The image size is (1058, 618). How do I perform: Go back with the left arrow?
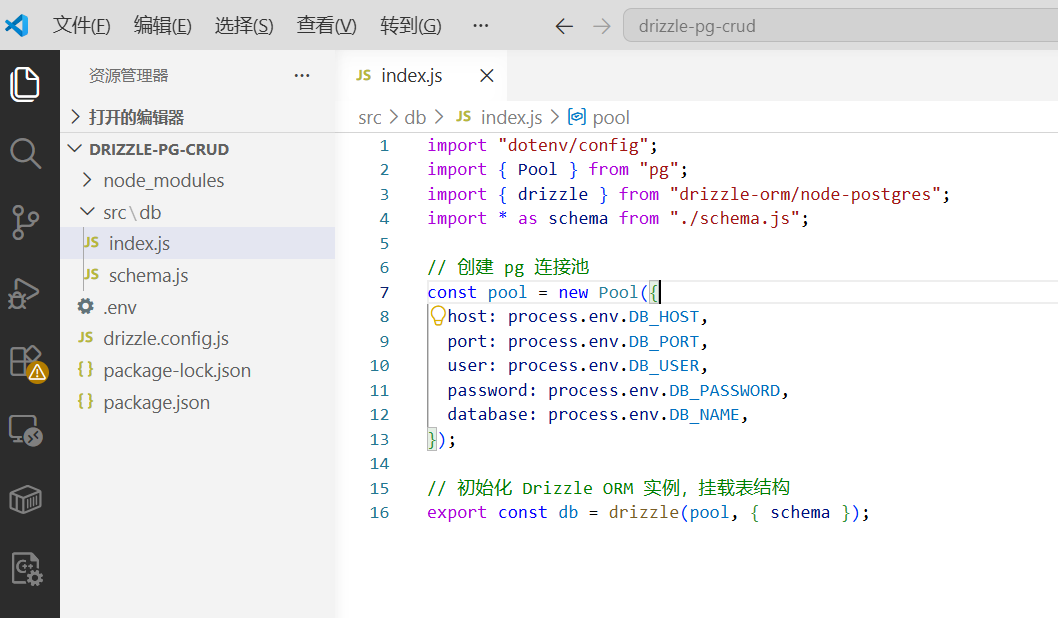pyautogui.click(x=564, y=26)
